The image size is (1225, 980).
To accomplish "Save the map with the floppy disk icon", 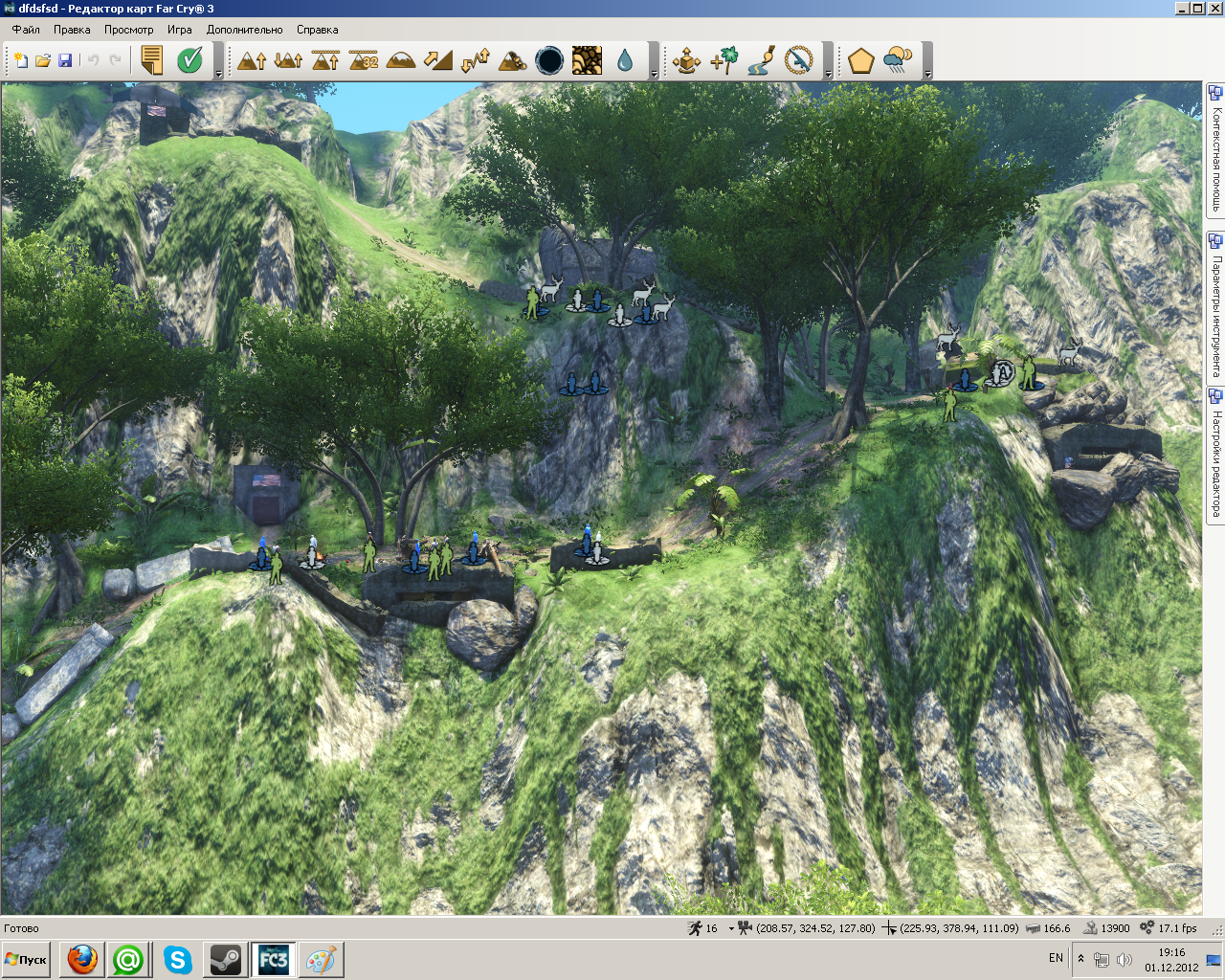I will tap(65, 60).
